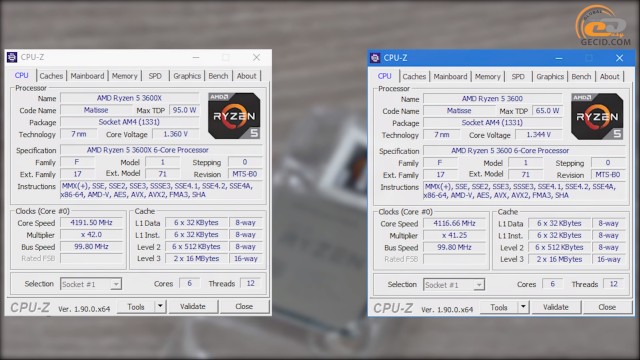The height and width of the screenshot is (360, 640).
Task: Click Level 3 cache '2 x 16 MBytes' in left window
Action: point(196,259)
